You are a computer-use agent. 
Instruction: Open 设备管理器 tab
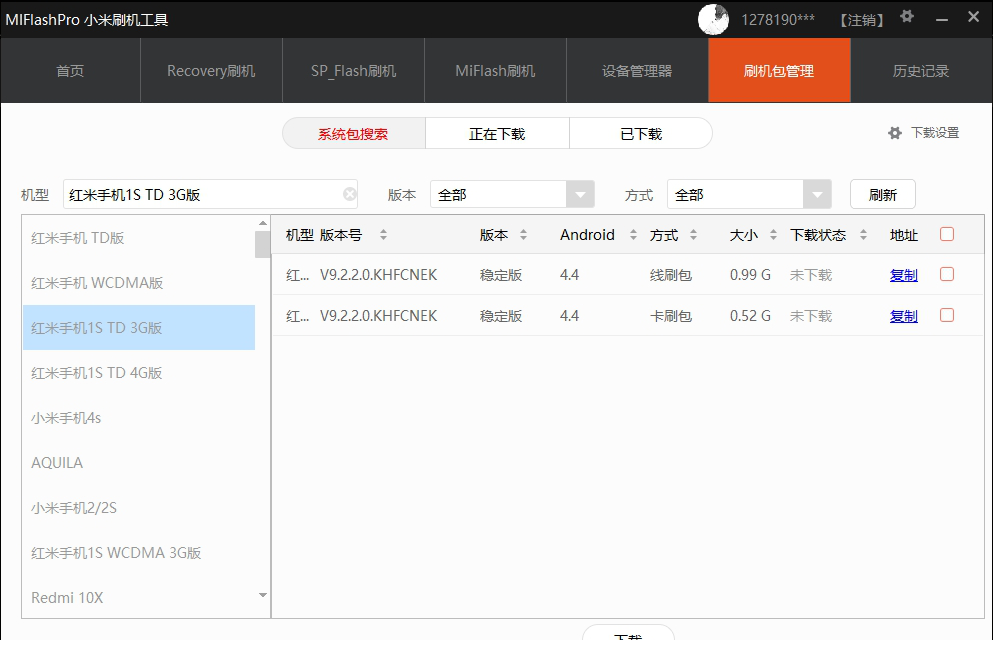(x=637, y=70)
